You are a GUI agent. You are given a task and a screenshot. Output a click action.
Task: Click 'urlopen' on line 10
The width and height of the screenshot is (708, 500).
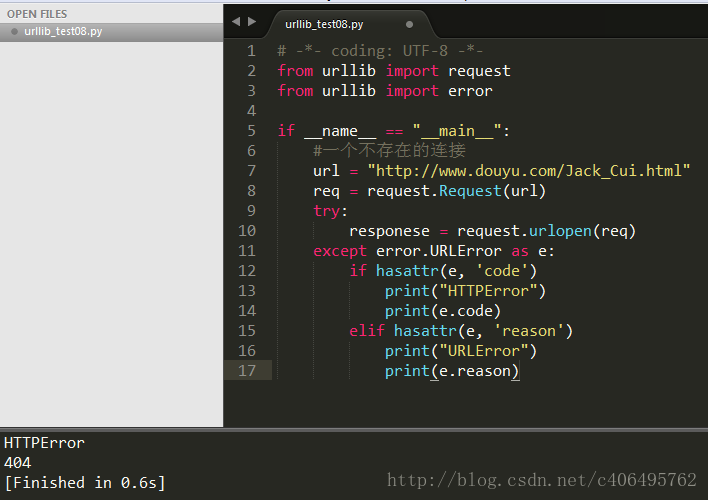[x=560, y=231]
